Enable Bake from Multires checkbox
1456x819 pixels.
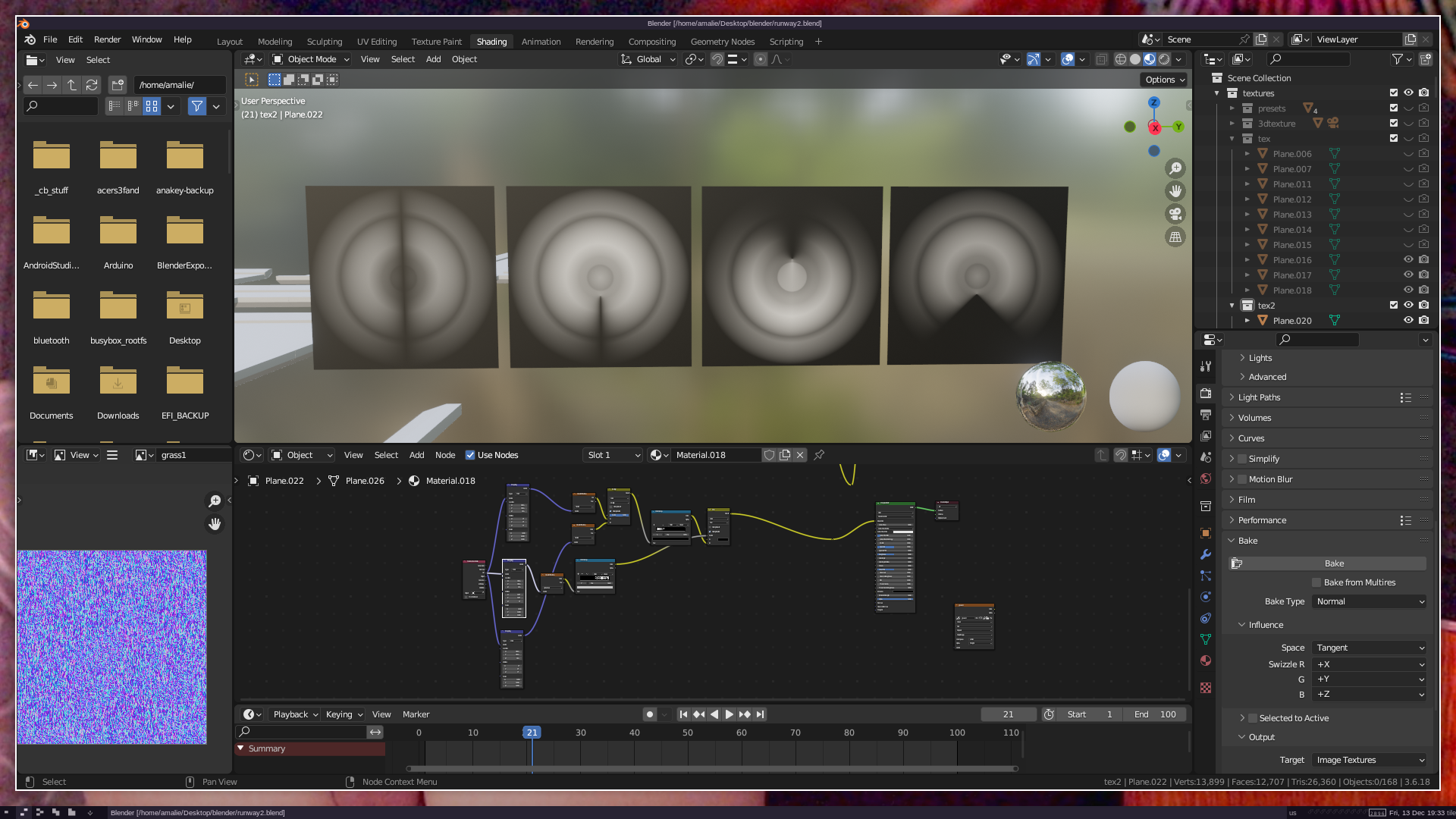point(1316,582)
